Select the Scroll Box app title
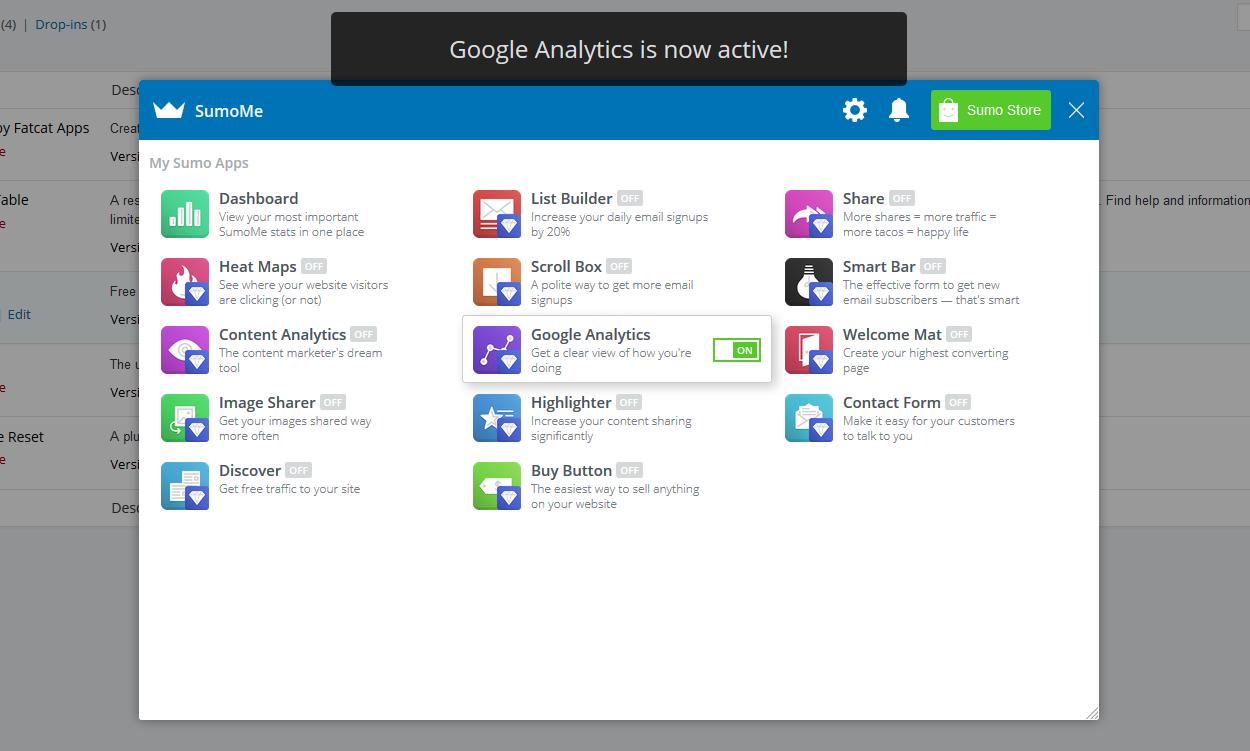Screen dimensions: 1250x751 click(566, 267)
